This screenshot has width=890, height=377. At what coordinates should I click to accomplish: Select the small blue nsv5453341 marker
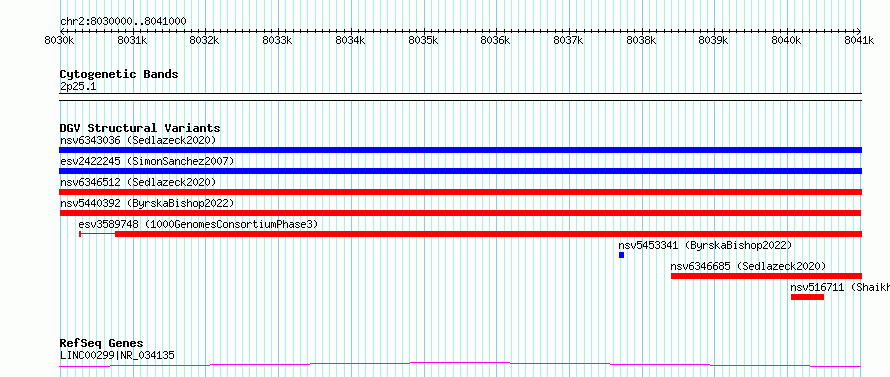coord(622,255)
